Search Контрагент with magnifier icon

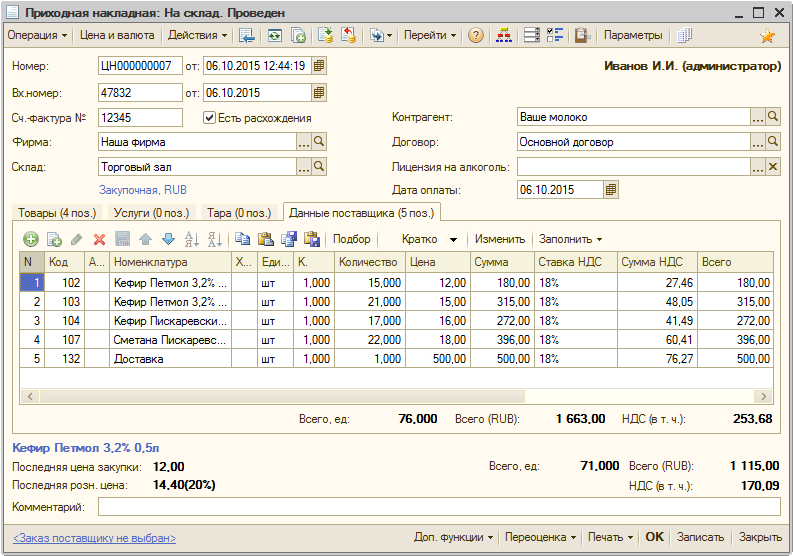point(773,117)
